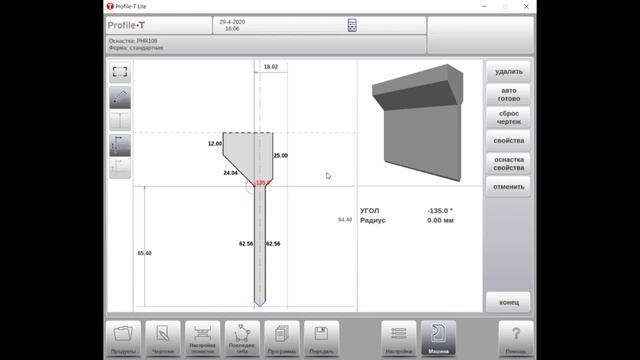Click the конец button
This screenshot has width=640, height=360.
pos(509,302)
